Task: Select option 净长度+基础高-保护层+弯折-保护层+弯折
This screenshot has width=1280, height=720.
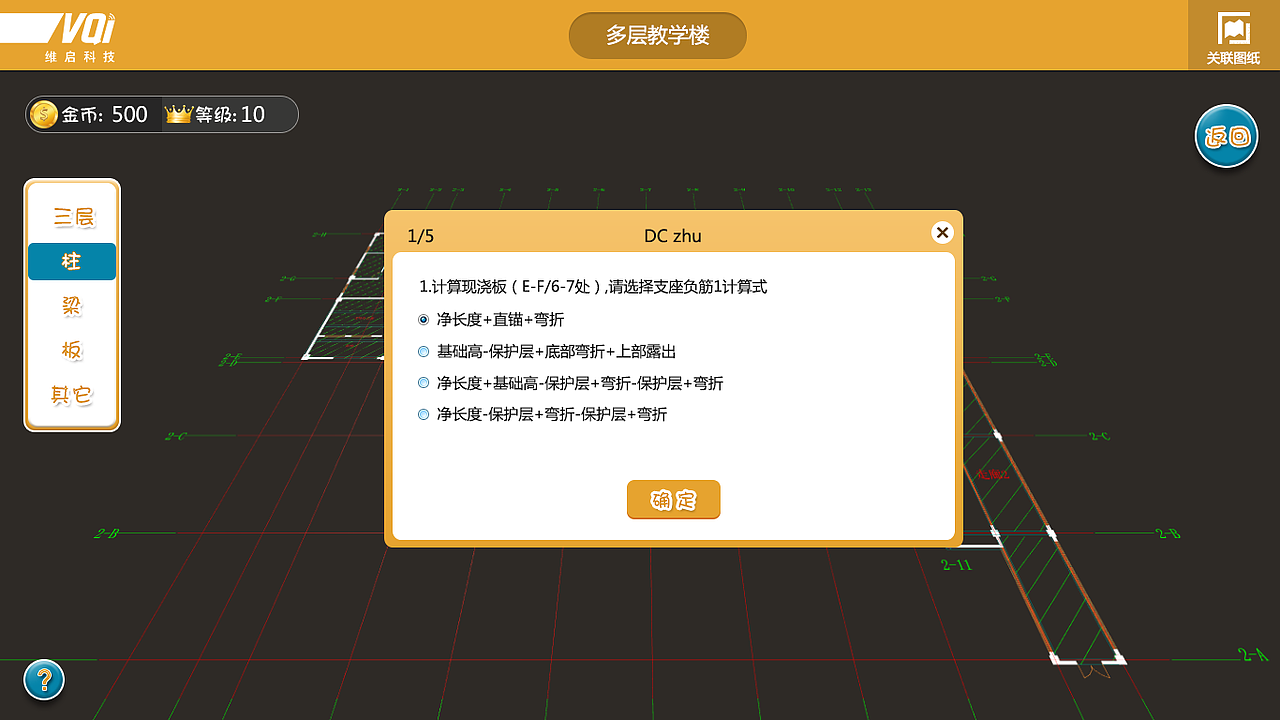Action: (x=570, y=383)
